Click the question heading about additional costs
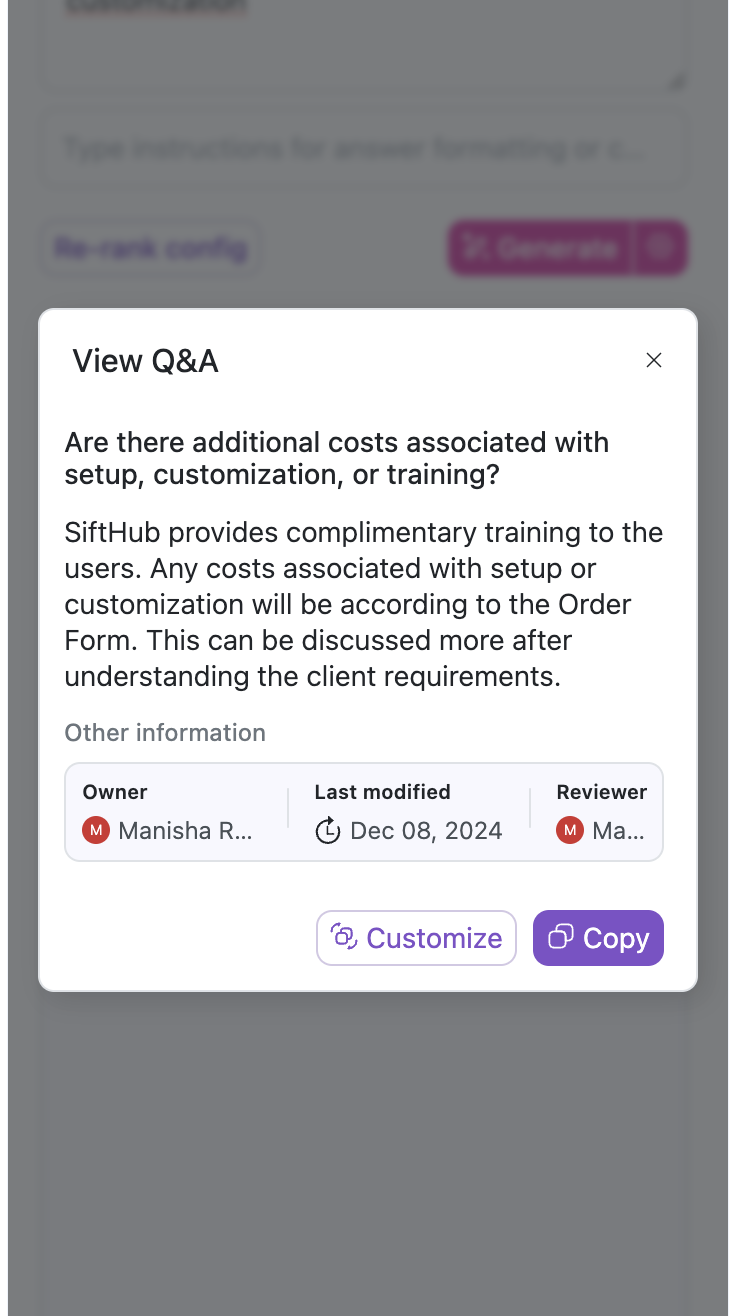 point(337,458)
